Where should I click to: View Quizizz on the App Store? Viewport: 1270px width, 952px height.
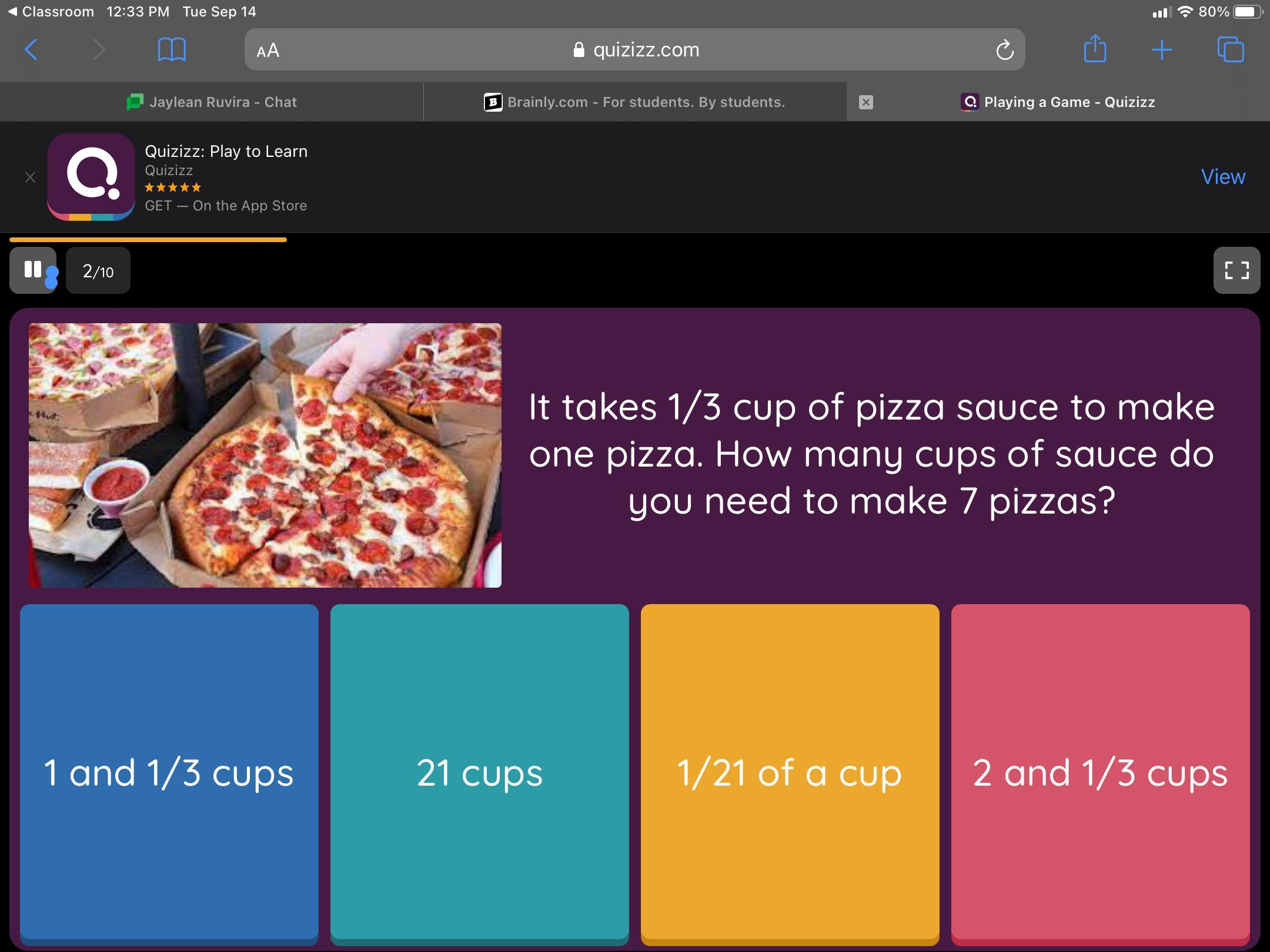click(1222, 177)
